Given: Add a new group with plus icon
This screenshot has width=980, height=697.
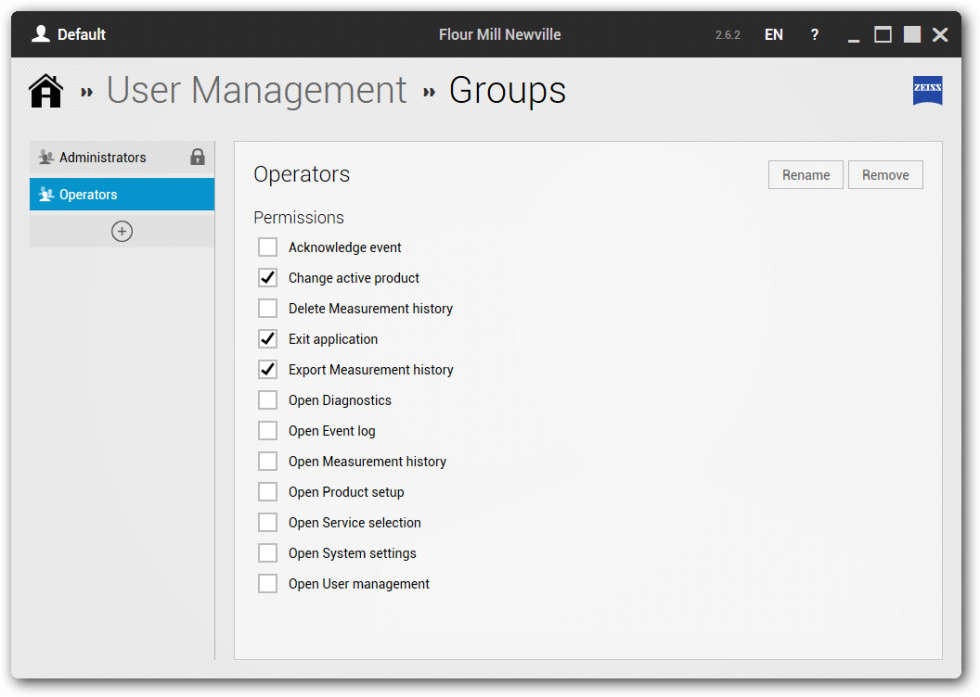Looking at the screenshot, I should point(122,231).
